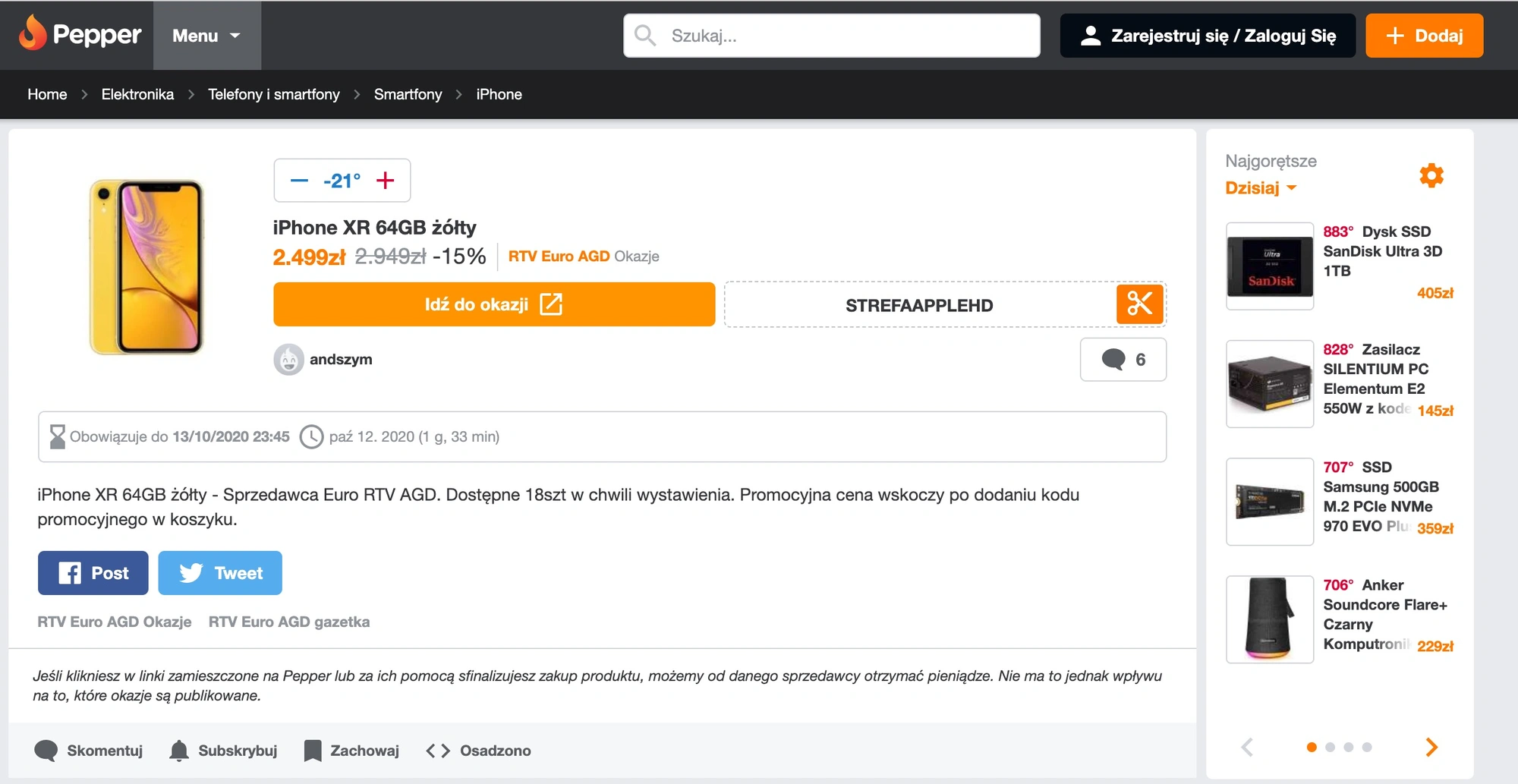This screenshot has width=1518, height=784.
Task: Go to the next hottest deals page arrow
Action: [x=1431, y=747]
